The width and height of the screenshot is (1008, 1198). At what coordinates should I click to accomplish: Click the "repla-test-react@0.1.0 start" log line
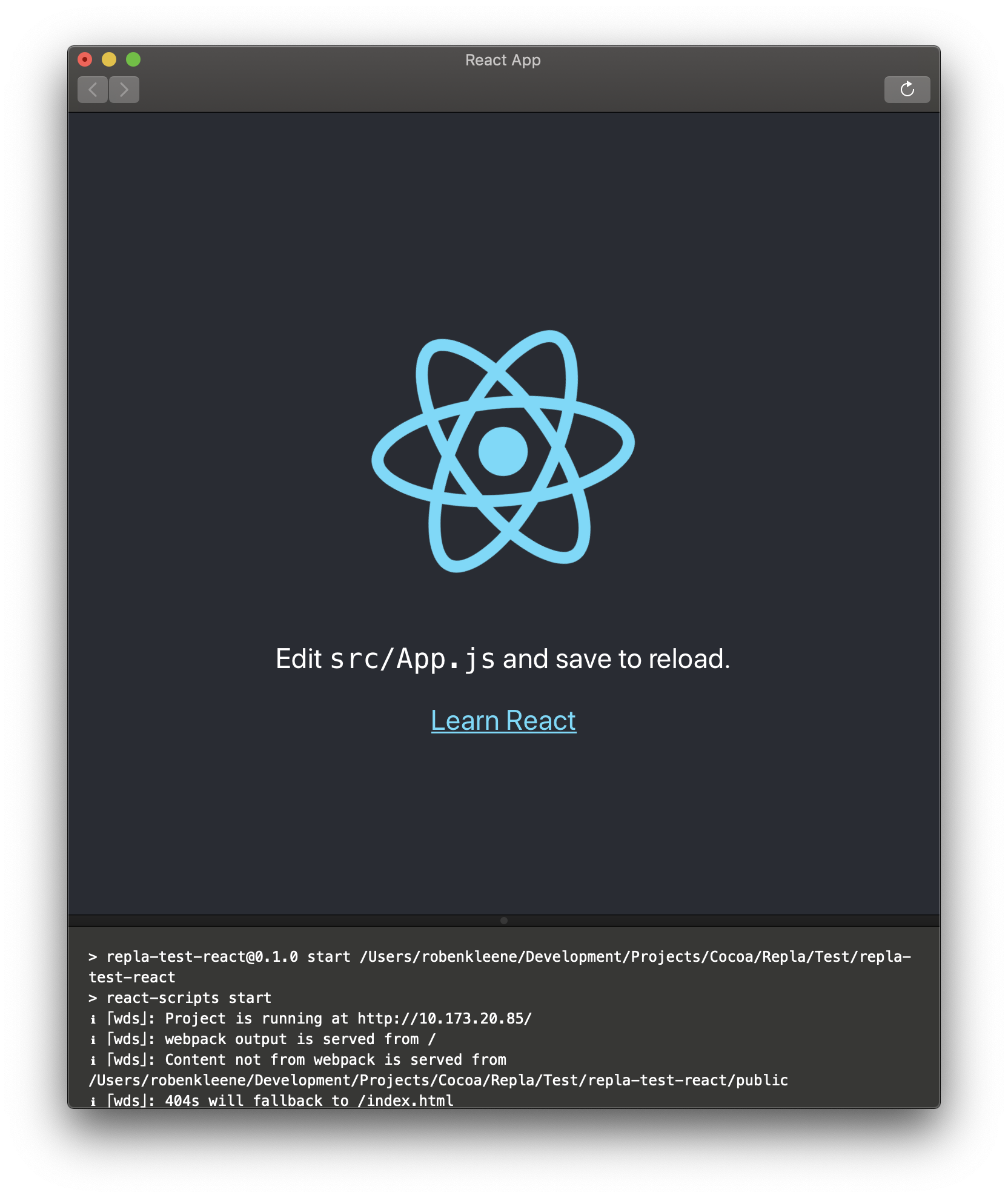click(x=500, y=967)
